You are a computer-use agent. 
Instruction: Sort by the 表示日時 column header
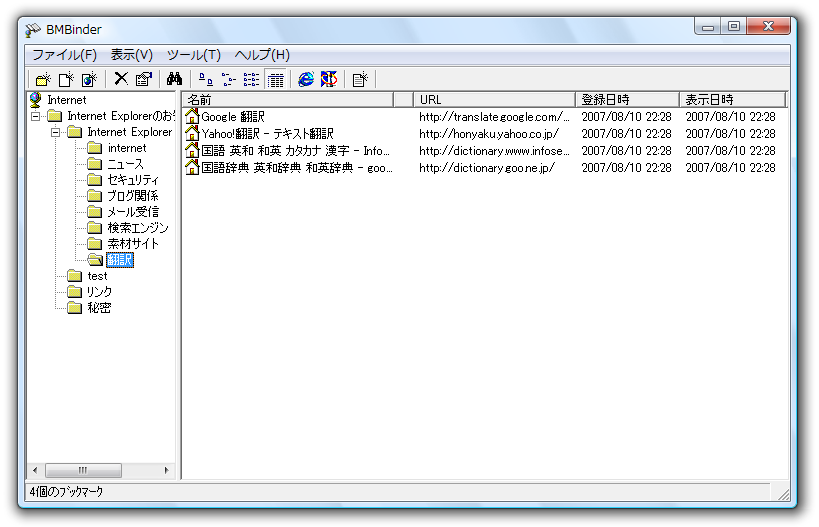[x=732, y=99]
